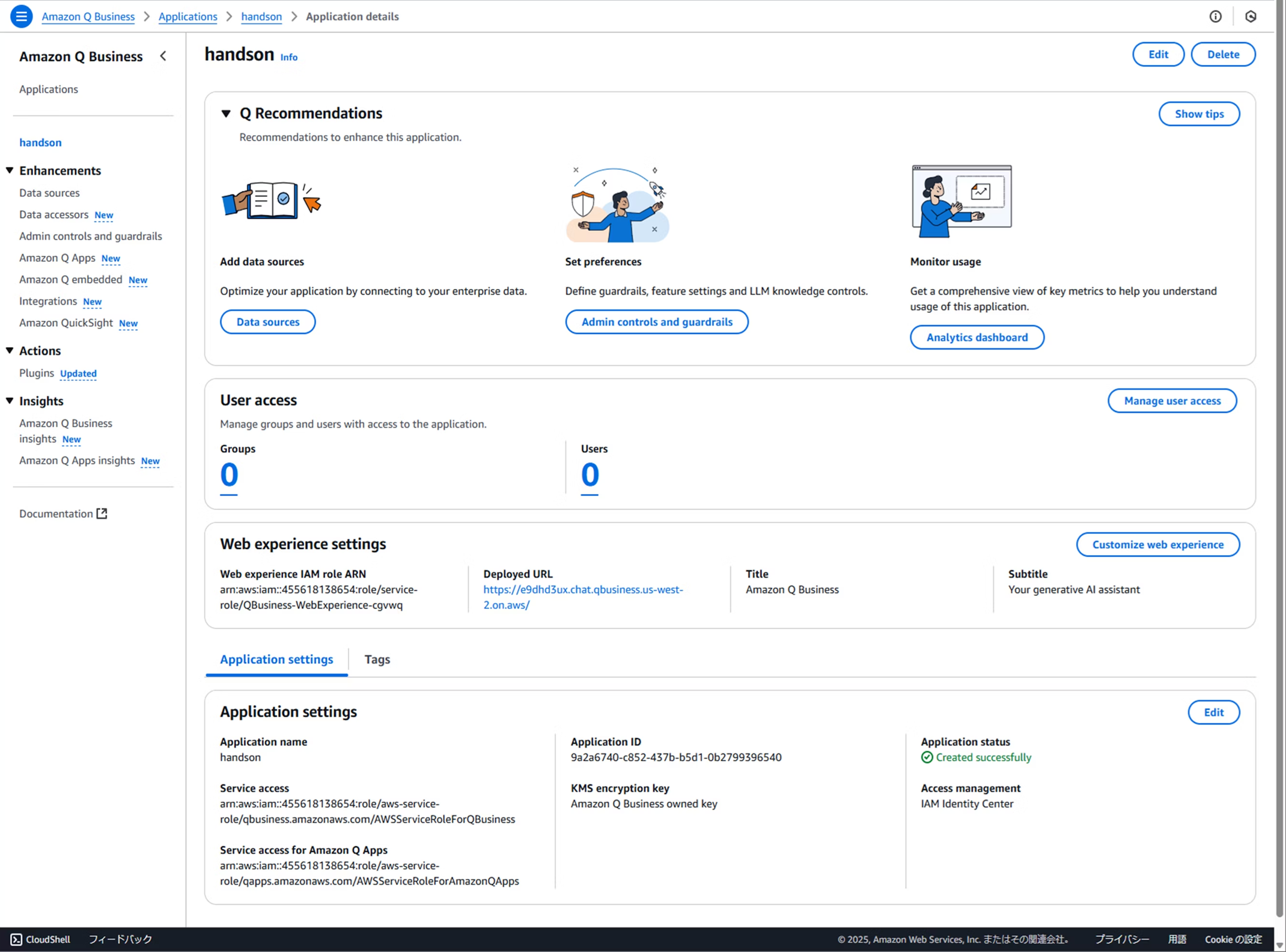Image resolution: width=1286 pixels, height=952 pixels.
Task: Collapse the Insights sidebar group
Action: coord(10,401)
